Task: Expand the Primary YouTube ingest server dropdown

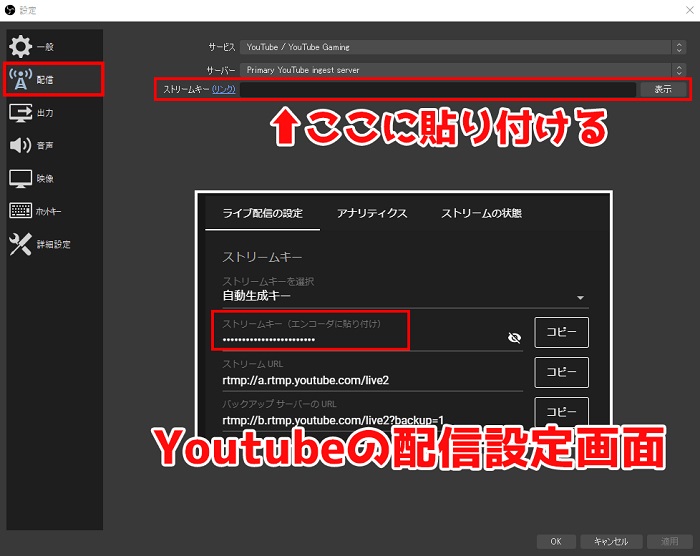Action: coord(462,70)
